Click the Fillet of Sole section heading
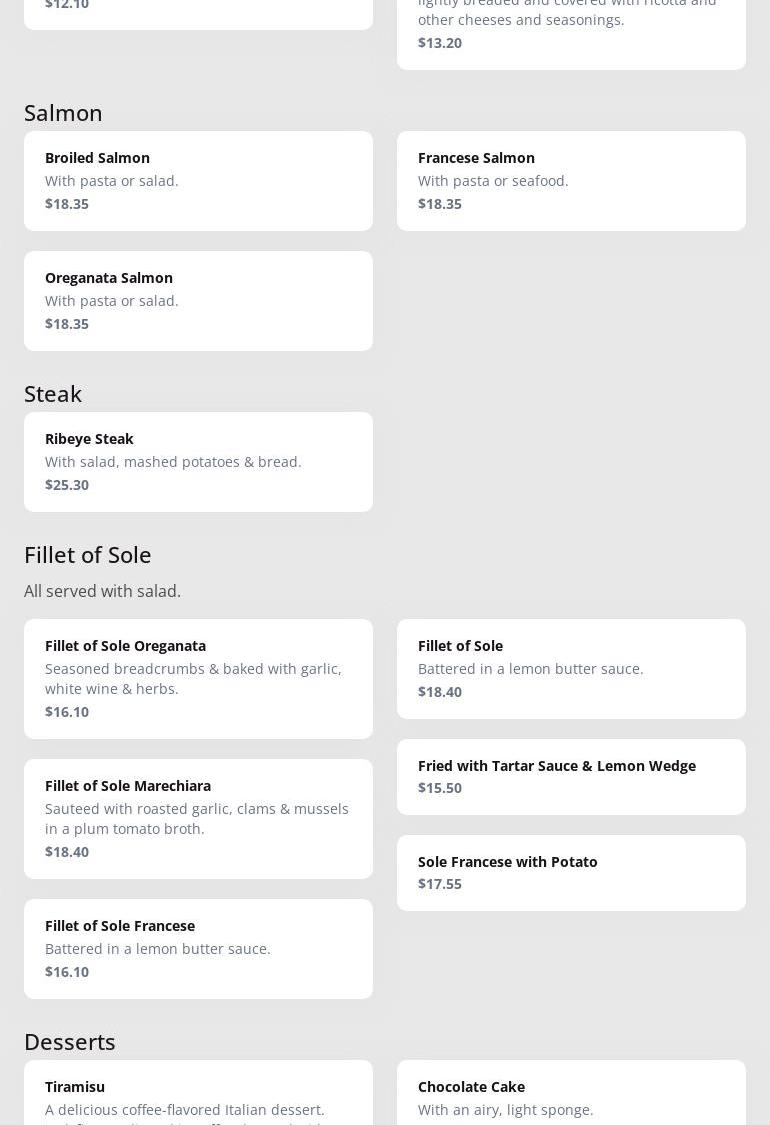The width and height of the screenshot is (770, 1125). [88, 555]
